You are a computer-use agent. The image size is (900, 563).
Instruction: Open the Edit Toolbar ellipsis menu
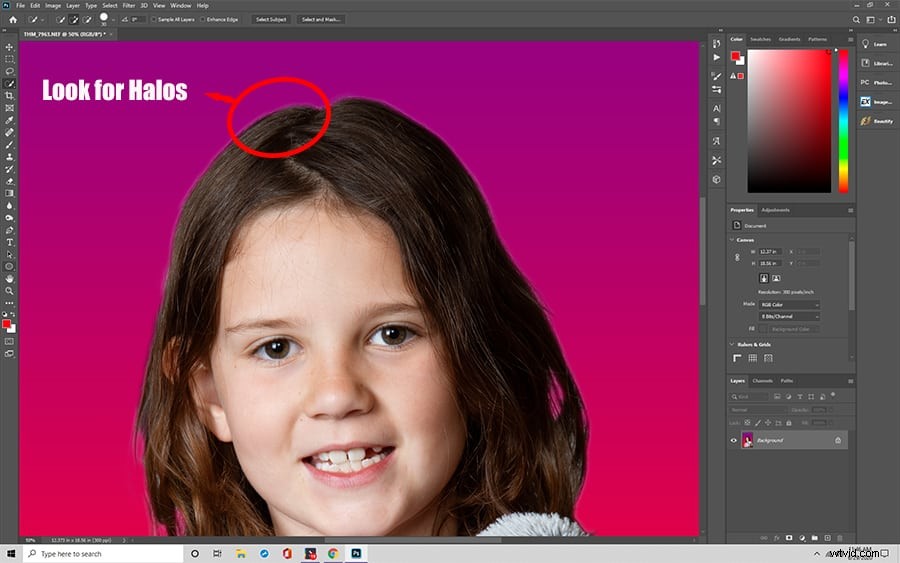click(9, 302)
